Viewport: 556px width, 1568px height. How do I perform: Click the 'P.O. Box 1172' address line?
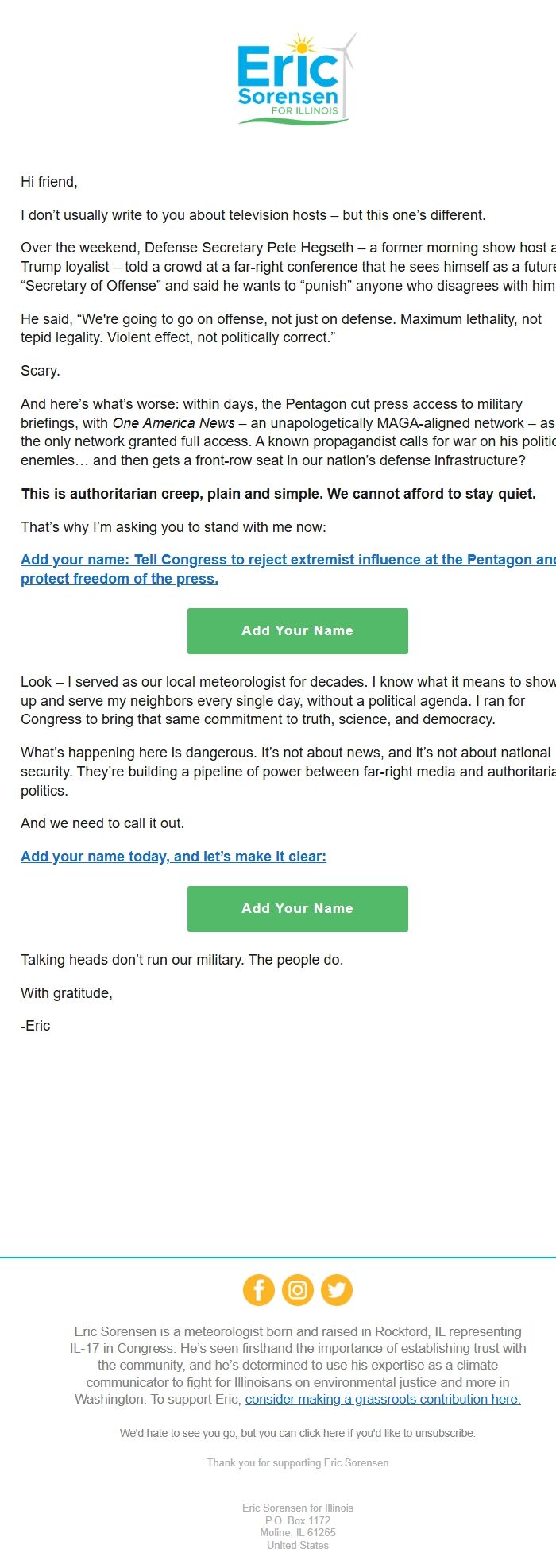(298, 1520)
